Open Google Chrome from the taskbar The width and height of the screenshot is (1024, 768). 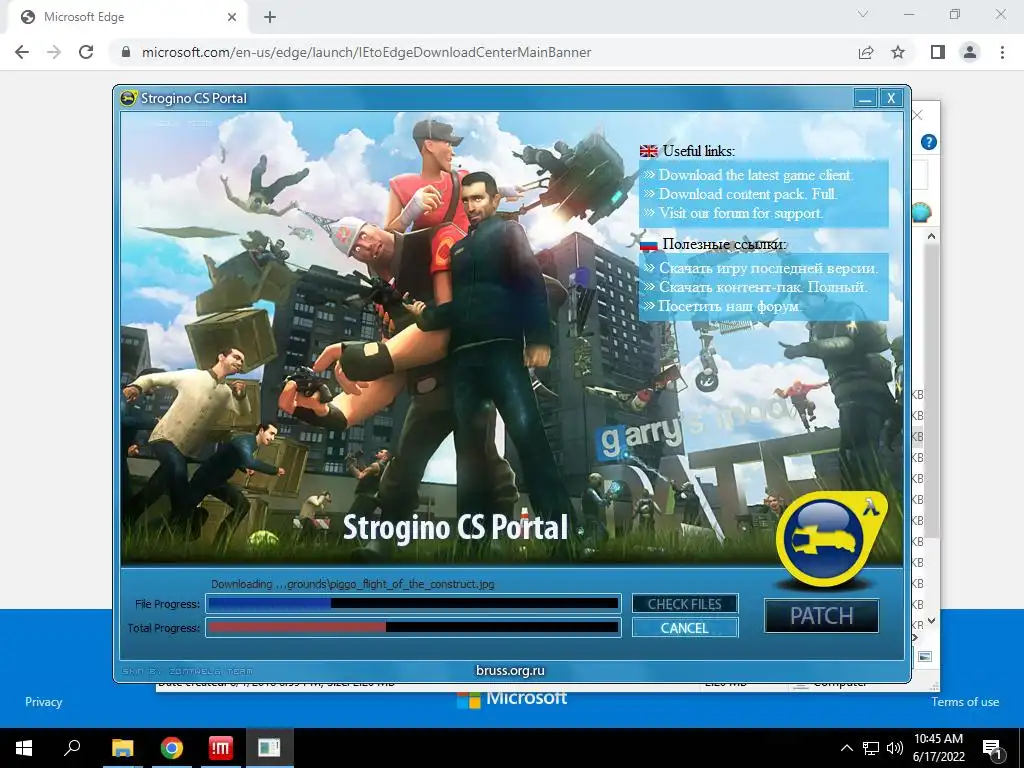(x=171, y=748)
